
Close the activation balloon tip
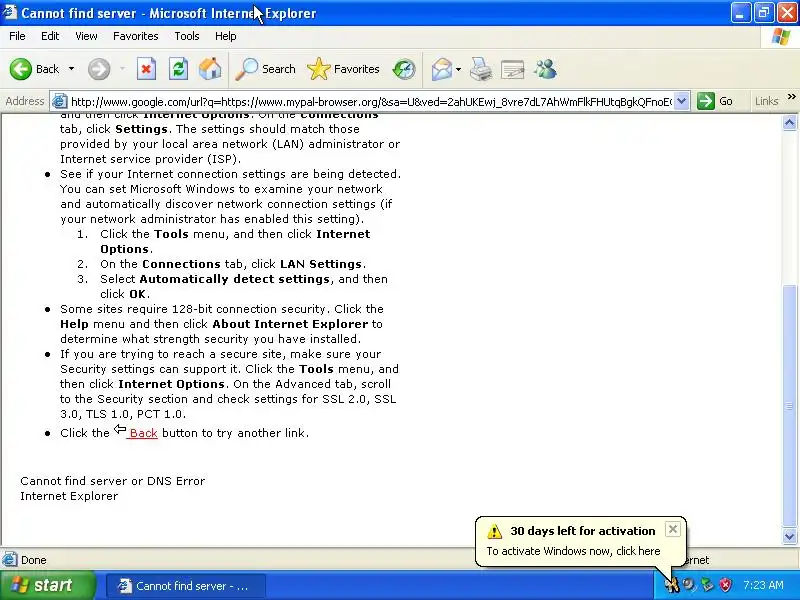(x=673, y=529)
